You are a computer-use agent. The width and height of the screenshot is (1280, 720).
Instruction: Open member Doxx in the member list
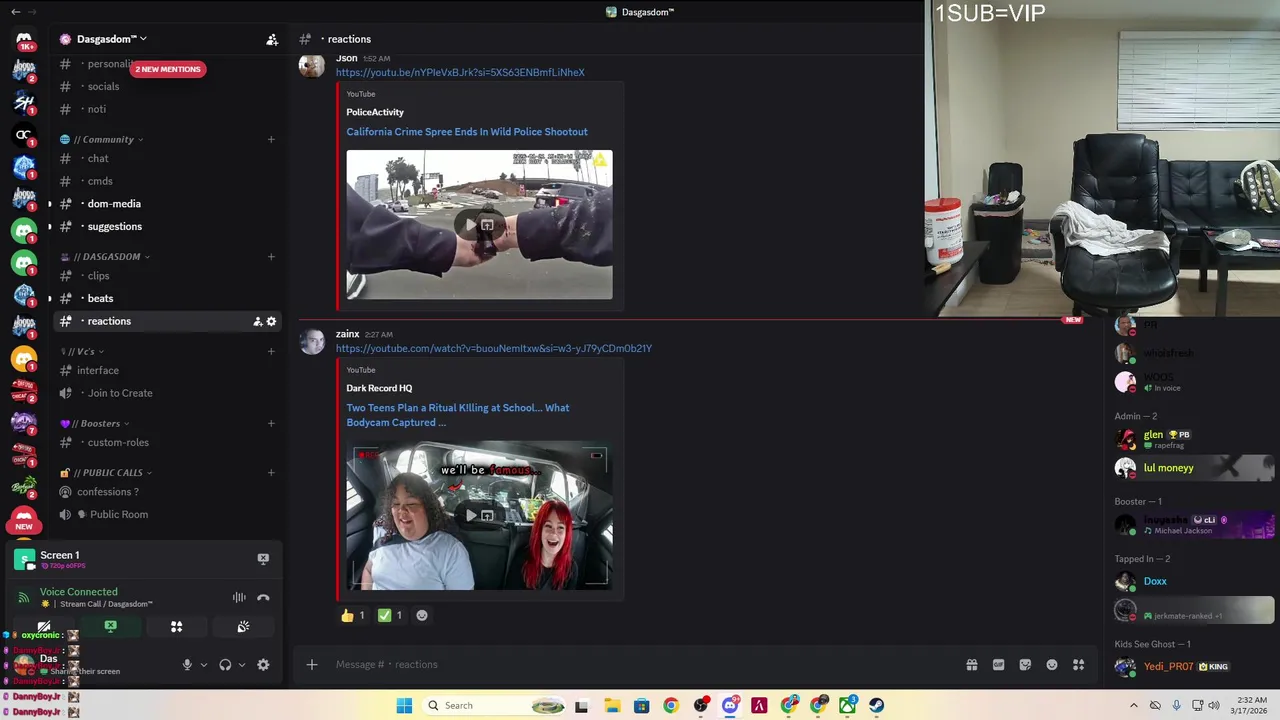(x=1195, y=581)
